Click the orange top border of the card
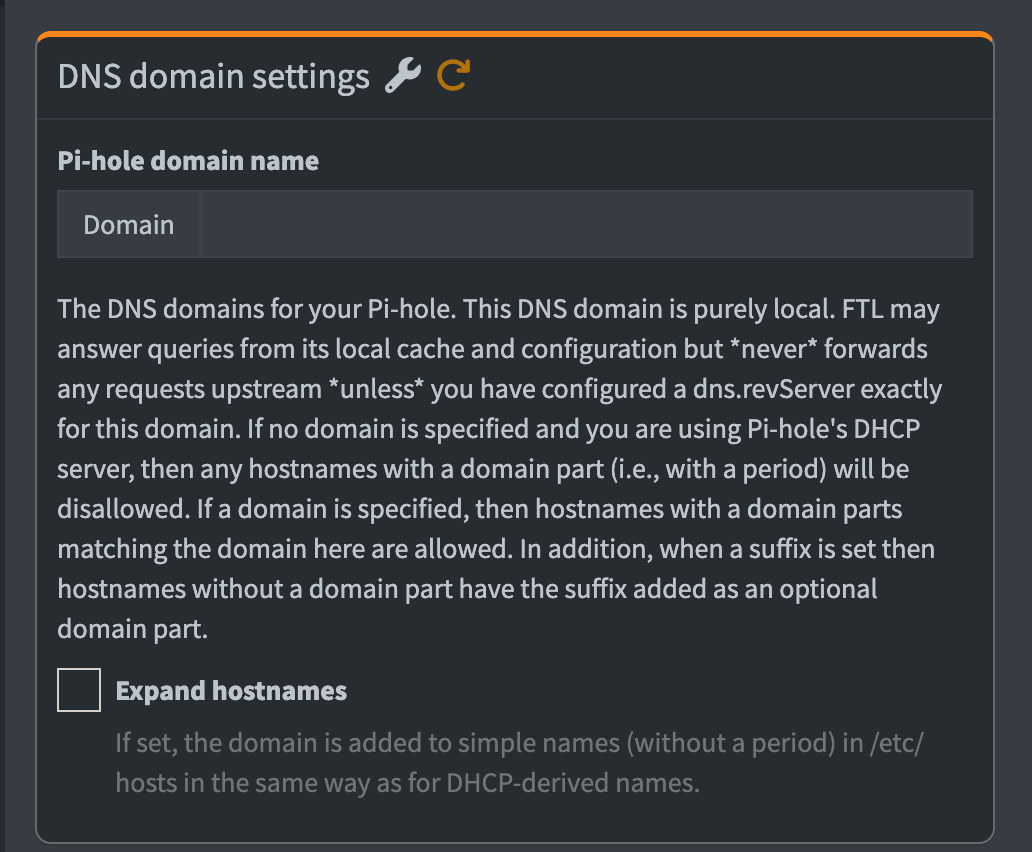Image resolution: width=1032 pixels, height=852 pixels. pos(515,36)
